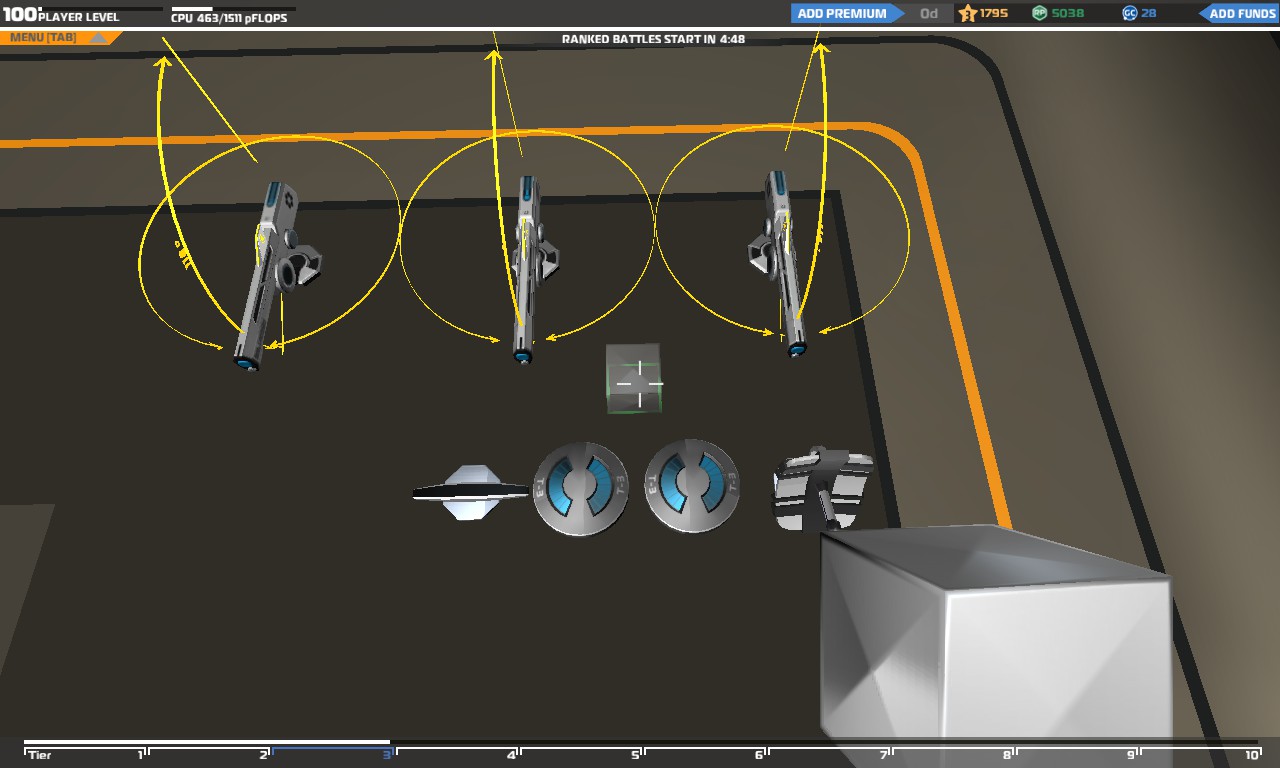The image size is (1280, 768).
Task: Click tier marker 4 on the tier bar
Action: tap(512, 755)
